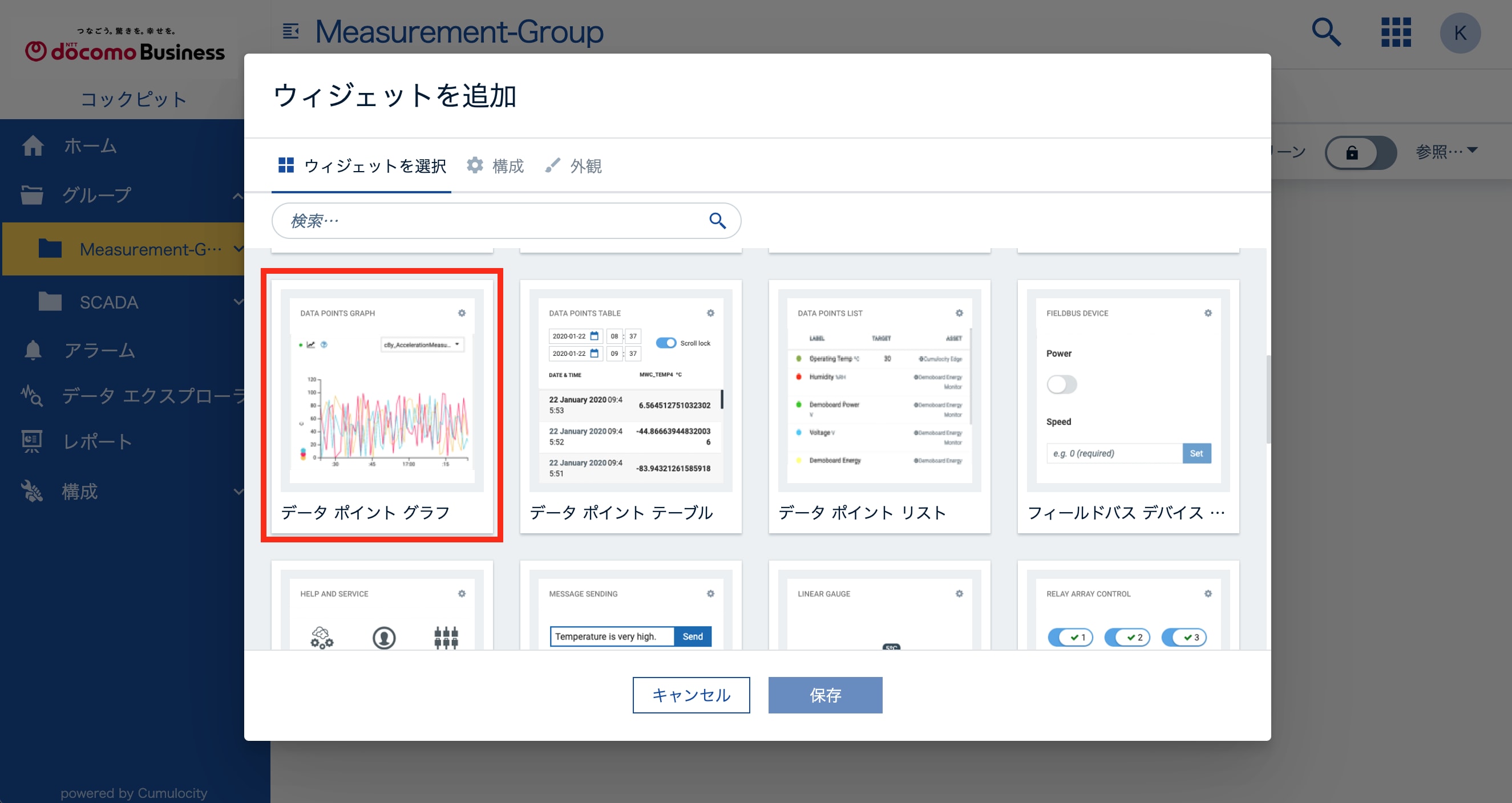
Task: Toggle the Power switch in Fieldbus preview
Action: (1062, 385)
